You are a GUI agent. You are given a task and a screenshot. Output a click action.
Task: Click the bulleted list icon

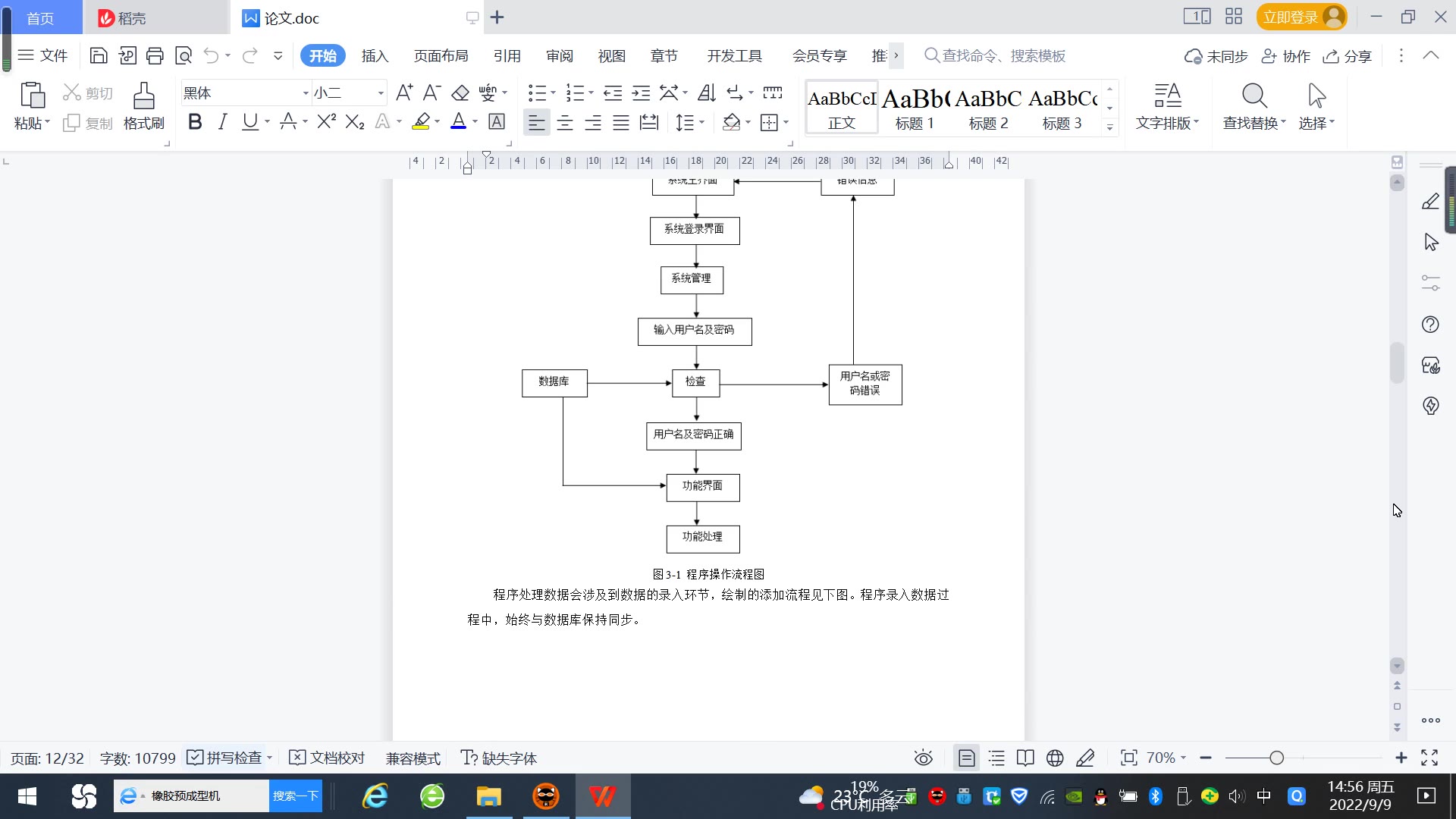(x=537, y=93)
